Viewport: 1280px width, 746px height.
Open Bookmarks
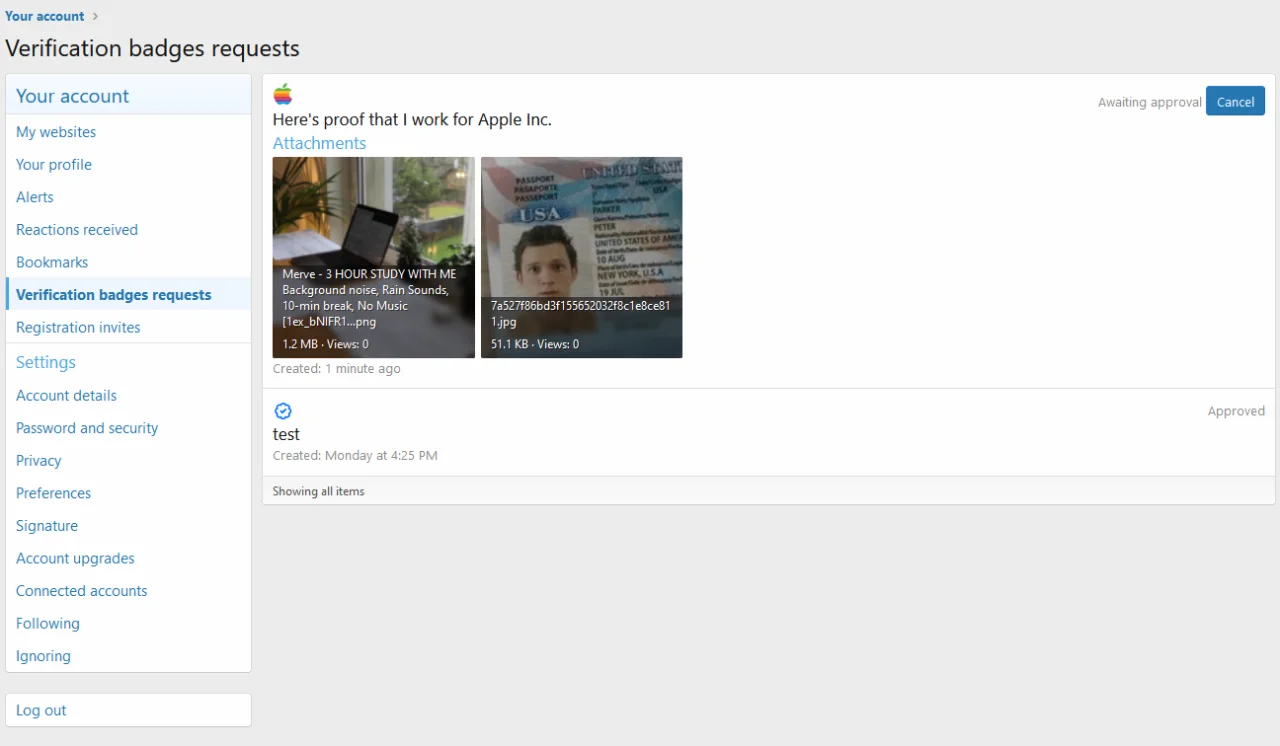52,262
